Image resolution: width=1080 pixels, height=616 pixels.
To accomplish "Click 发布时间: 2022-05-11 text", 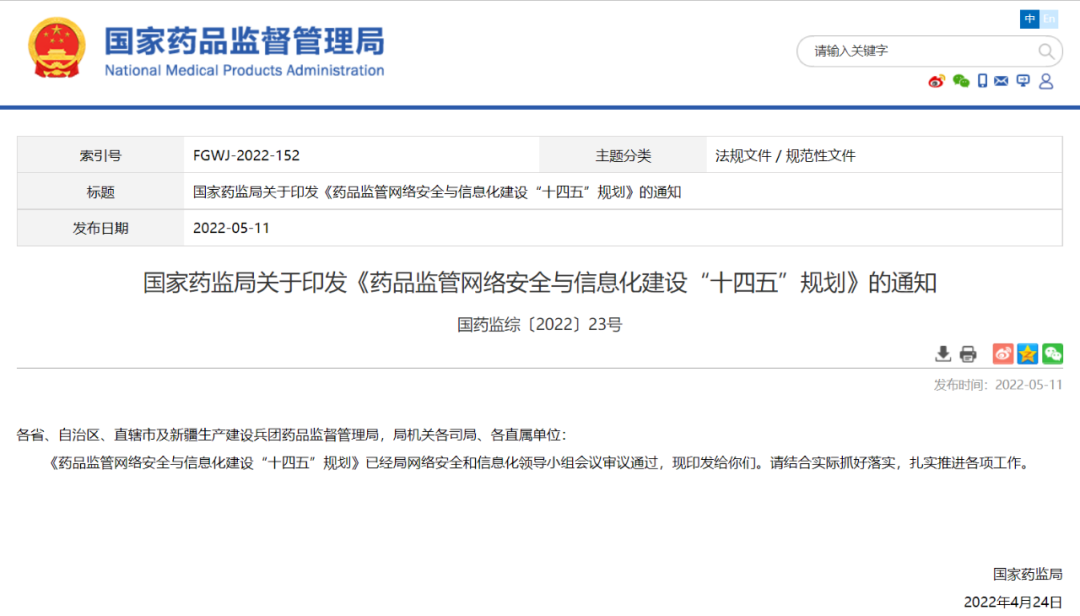I will coord(998,384).
